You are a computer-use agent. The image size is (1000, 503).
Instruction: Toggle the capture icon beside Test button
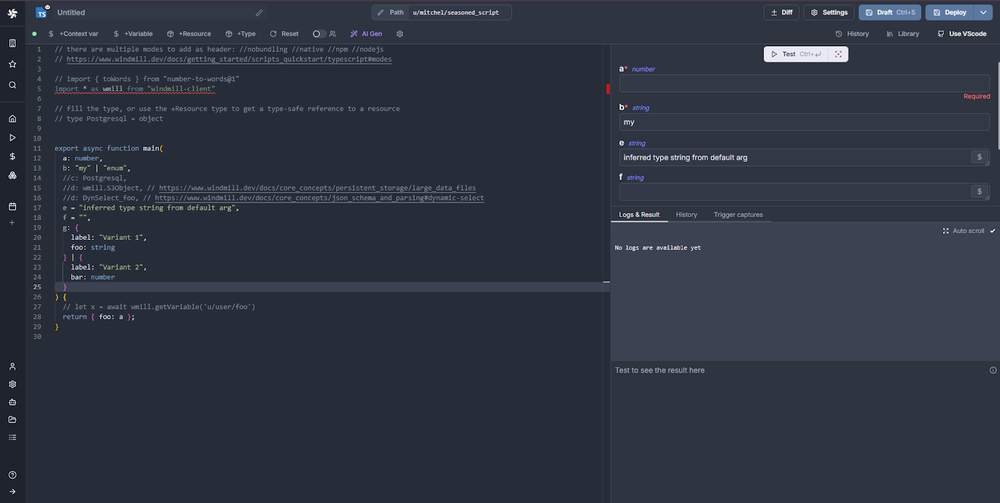[838, 54]
